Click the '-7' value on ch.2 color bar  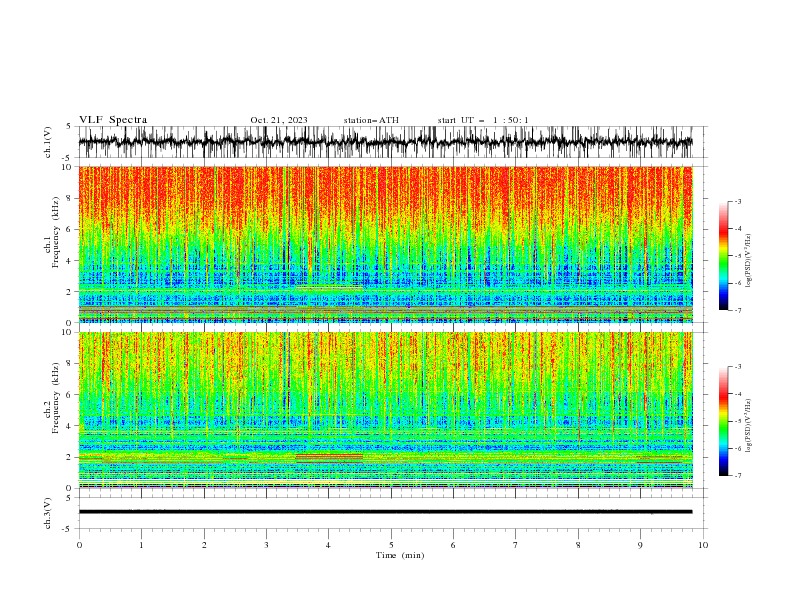(737, 475)
